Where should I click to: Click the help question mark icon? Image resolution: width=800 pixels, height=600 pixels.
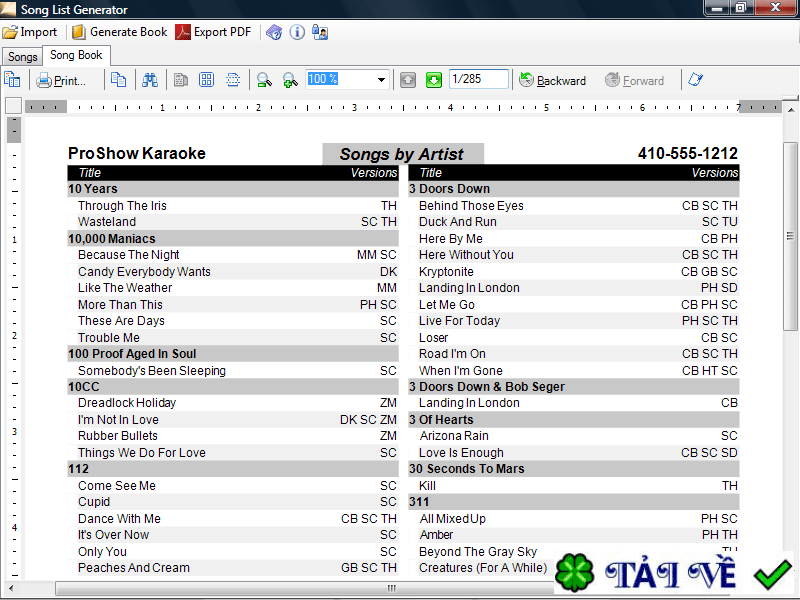274,32
